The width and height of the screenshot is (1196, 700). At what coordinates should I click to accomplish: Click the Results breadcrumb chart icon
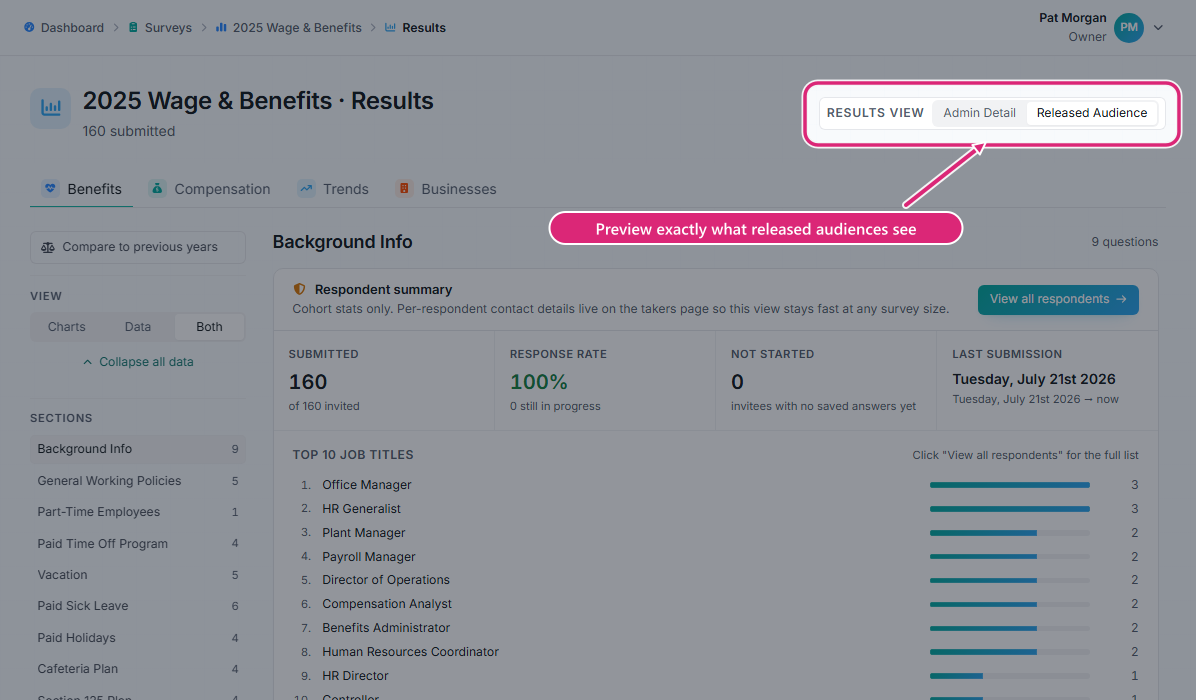coord(391,27)
